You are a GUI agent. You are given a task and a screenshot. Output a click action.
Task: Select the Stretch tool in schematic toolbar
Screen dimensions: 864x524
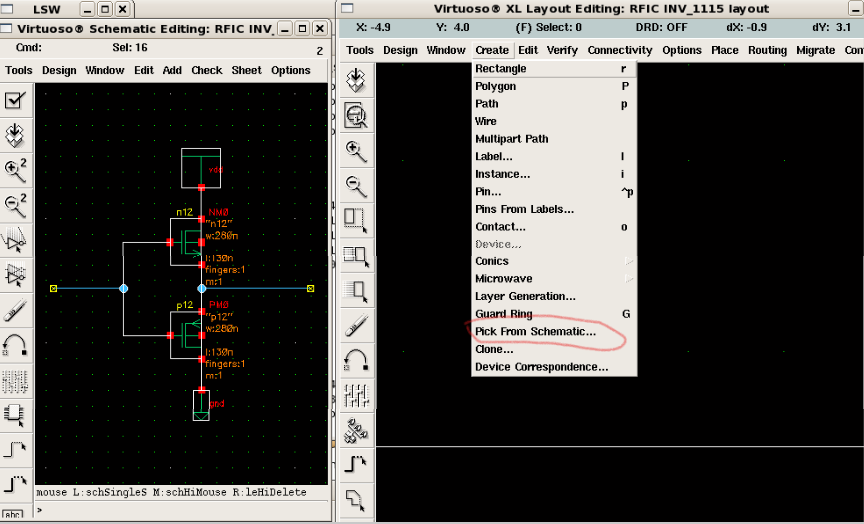point(15,239)
